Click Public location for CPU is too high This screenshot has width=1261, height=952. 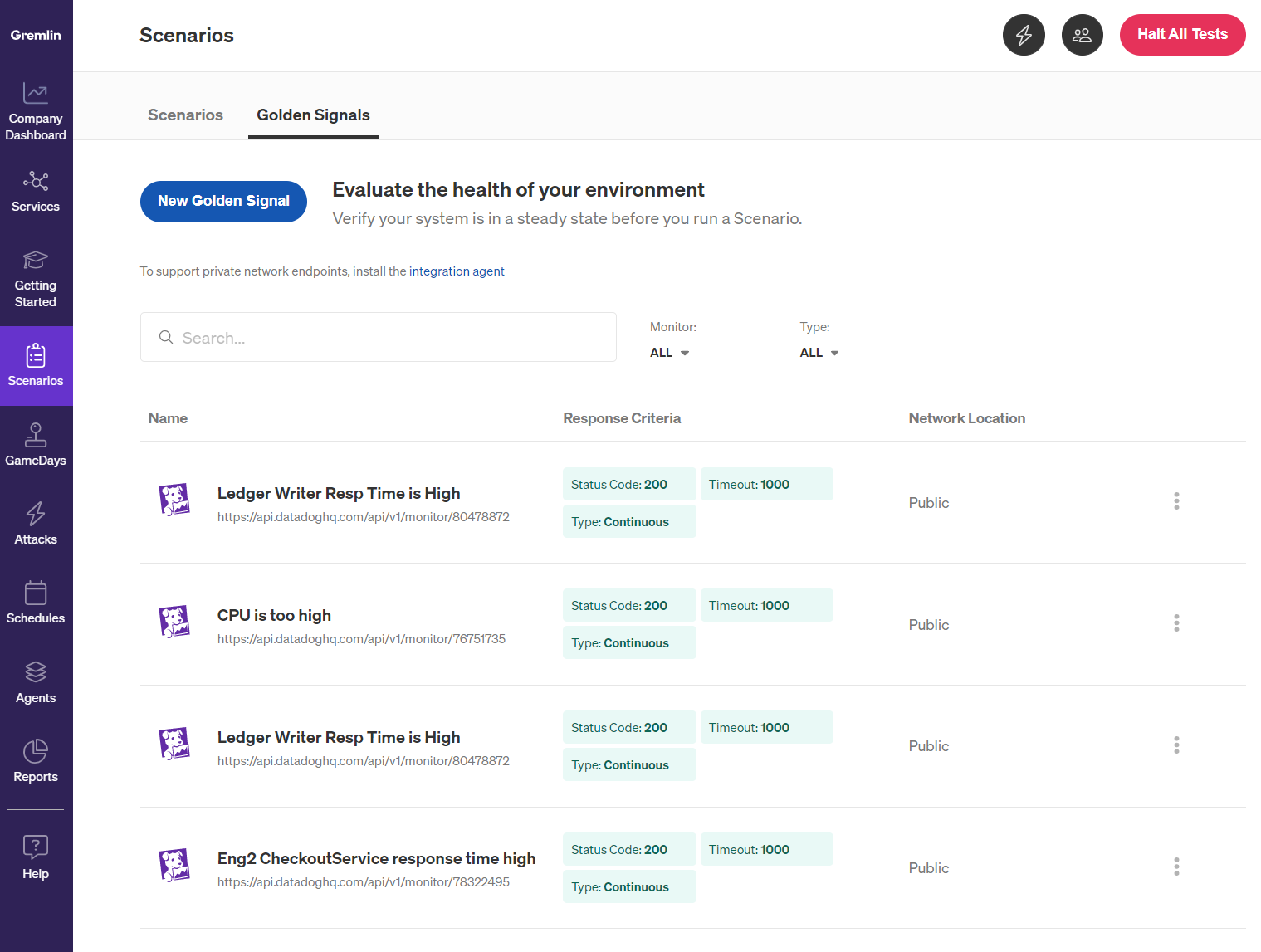pos(928,624)
